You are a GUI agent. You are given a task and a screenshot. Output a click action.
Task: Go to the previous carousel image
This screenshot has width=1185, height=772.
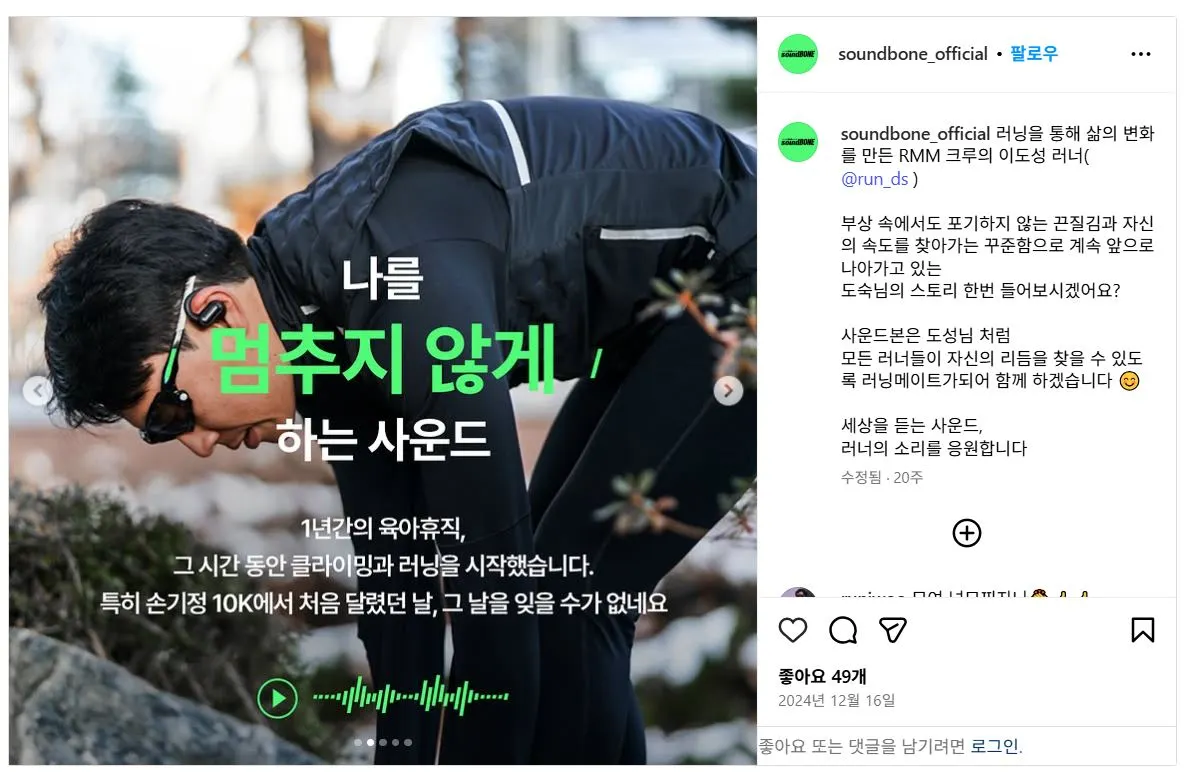[38, 391]
